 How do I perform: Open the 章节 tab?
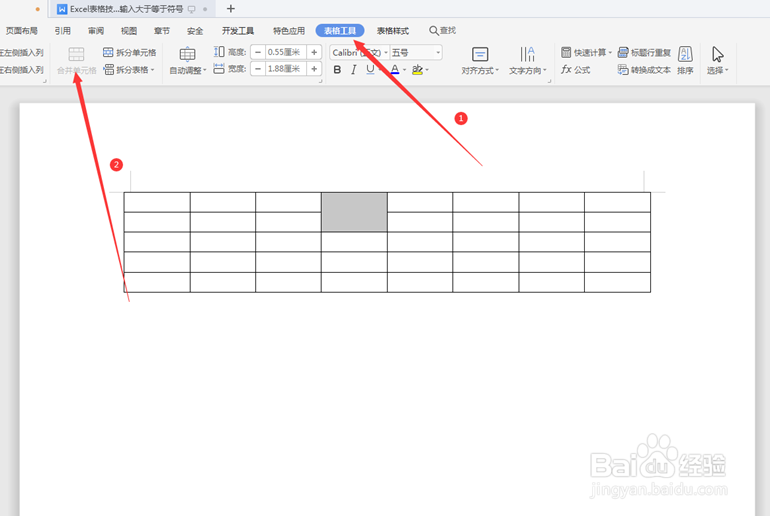click(x=162, y=31)
